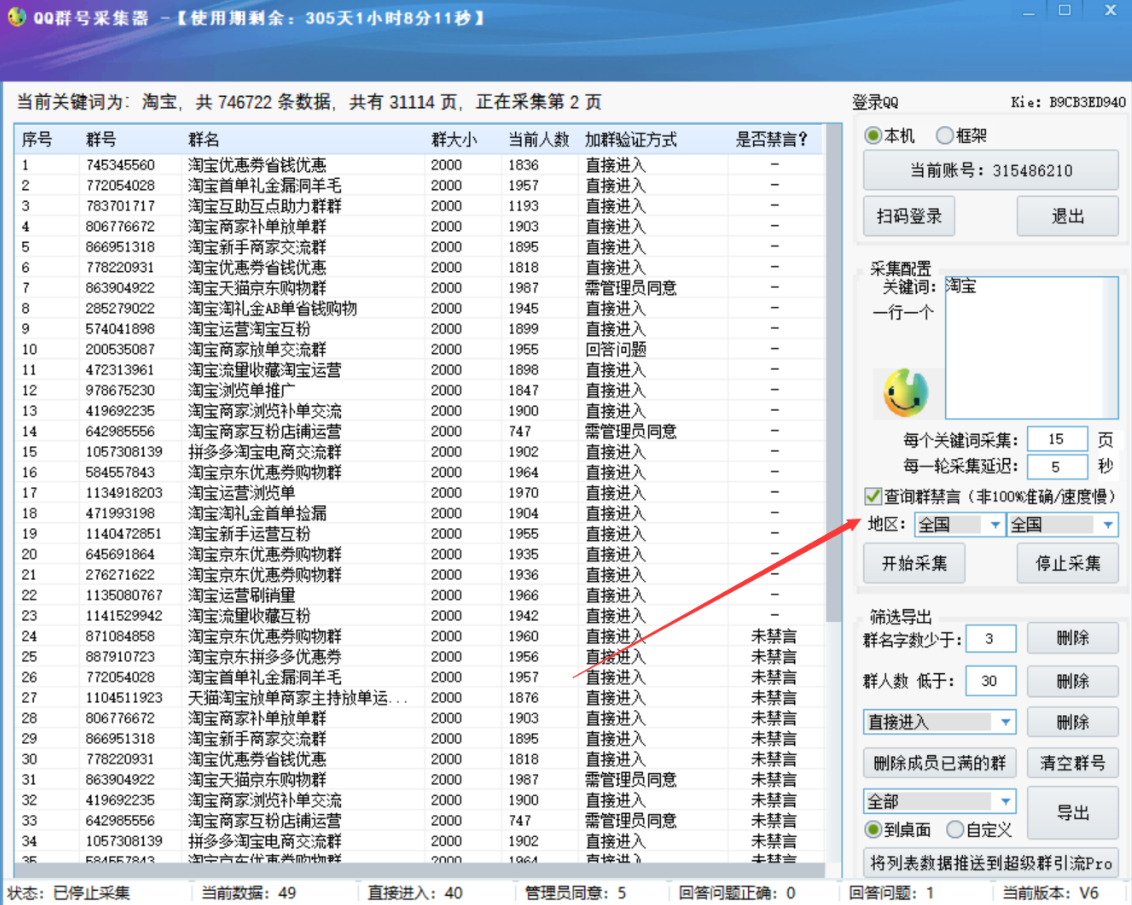Click group number 472313961
Viewport: 1132px width, 905px height.
(120, 370)
